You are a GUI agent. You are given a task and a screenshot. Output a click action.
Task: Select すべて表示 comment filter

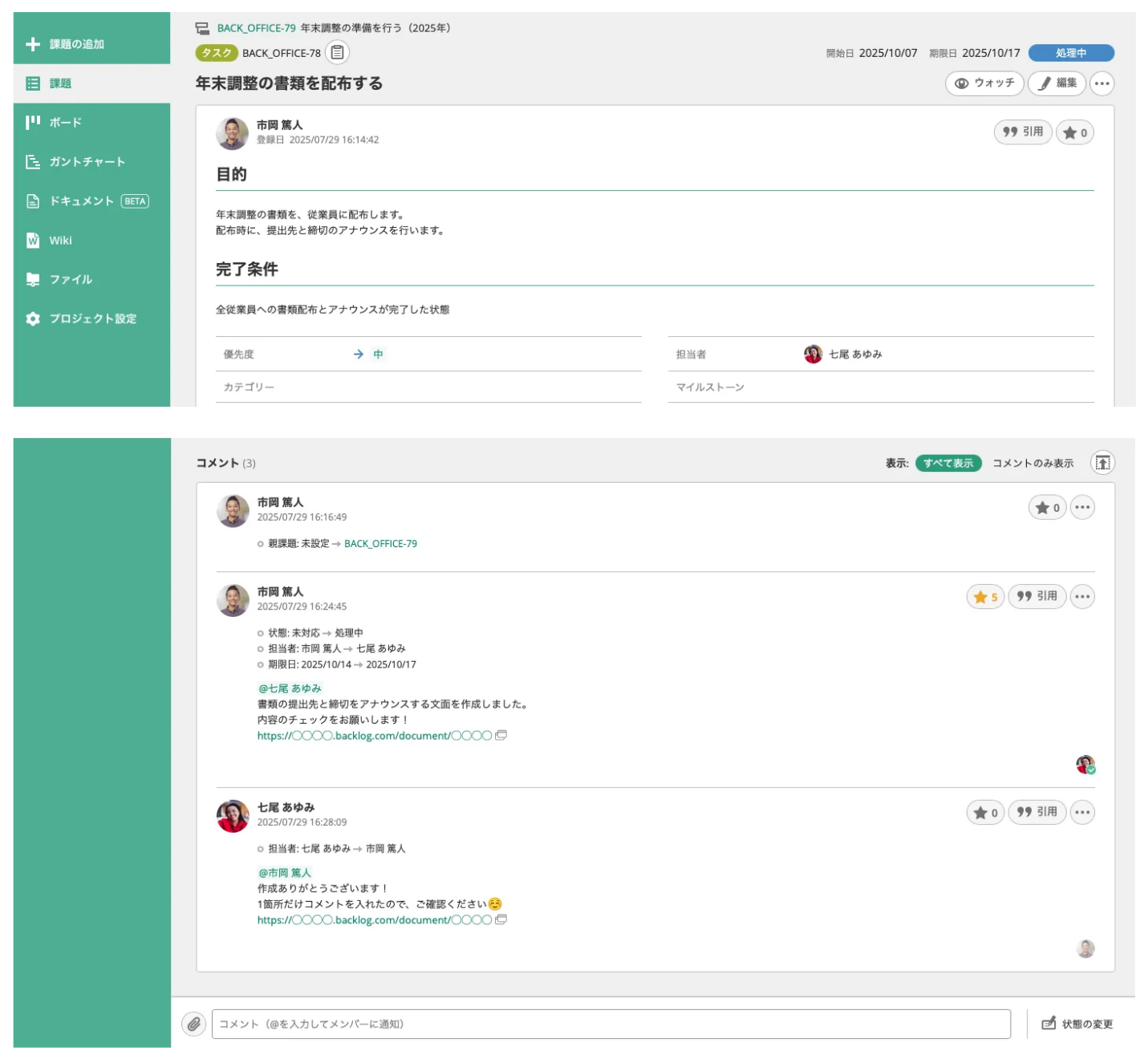(x=948, y=463)
